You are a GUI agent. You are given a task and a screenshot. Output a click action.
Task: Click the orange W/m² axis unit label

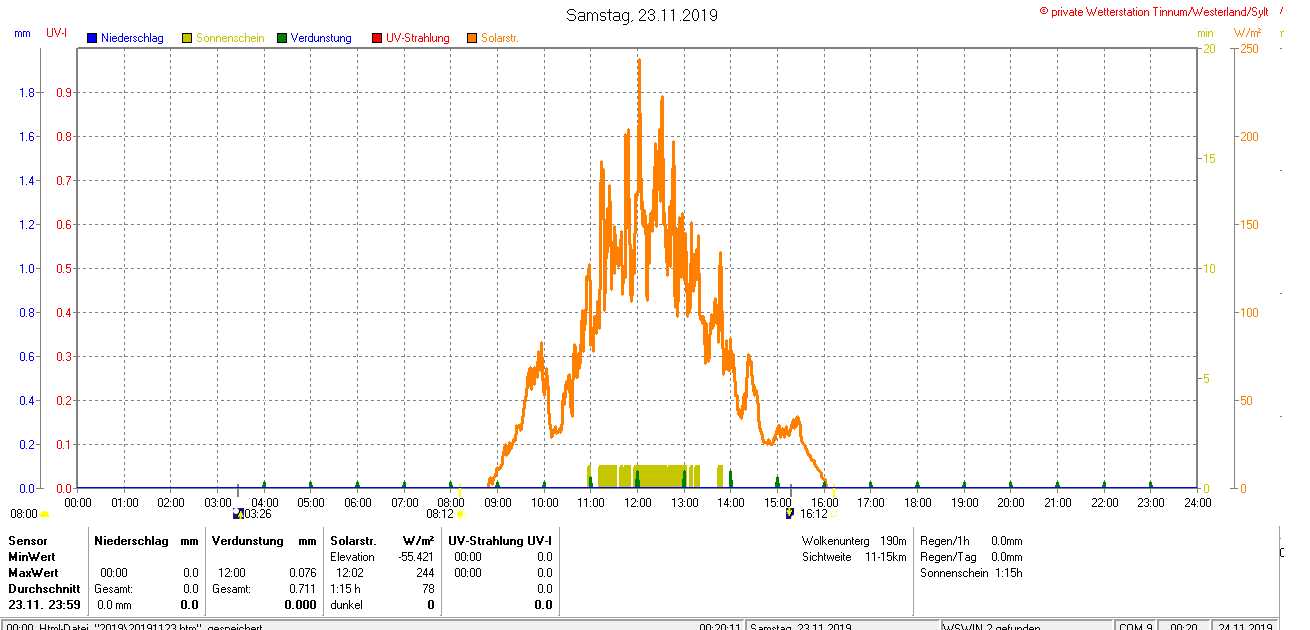click(1248, 33)
